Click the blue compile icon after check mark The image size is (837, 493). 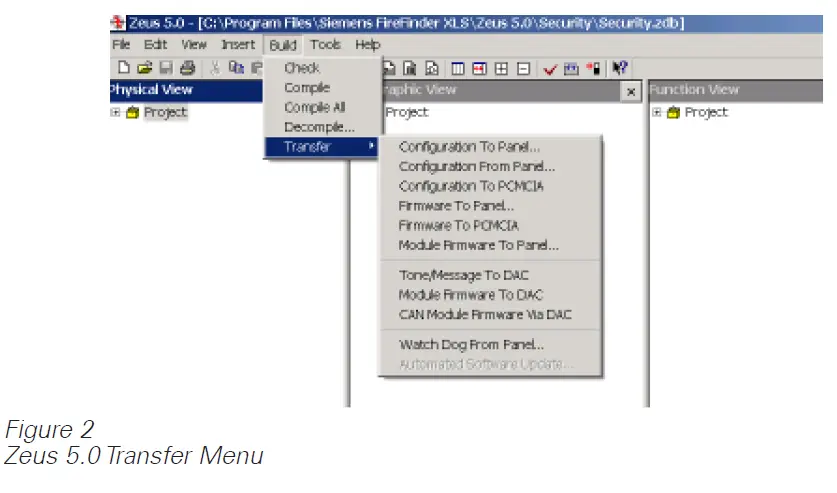(571, 68)
